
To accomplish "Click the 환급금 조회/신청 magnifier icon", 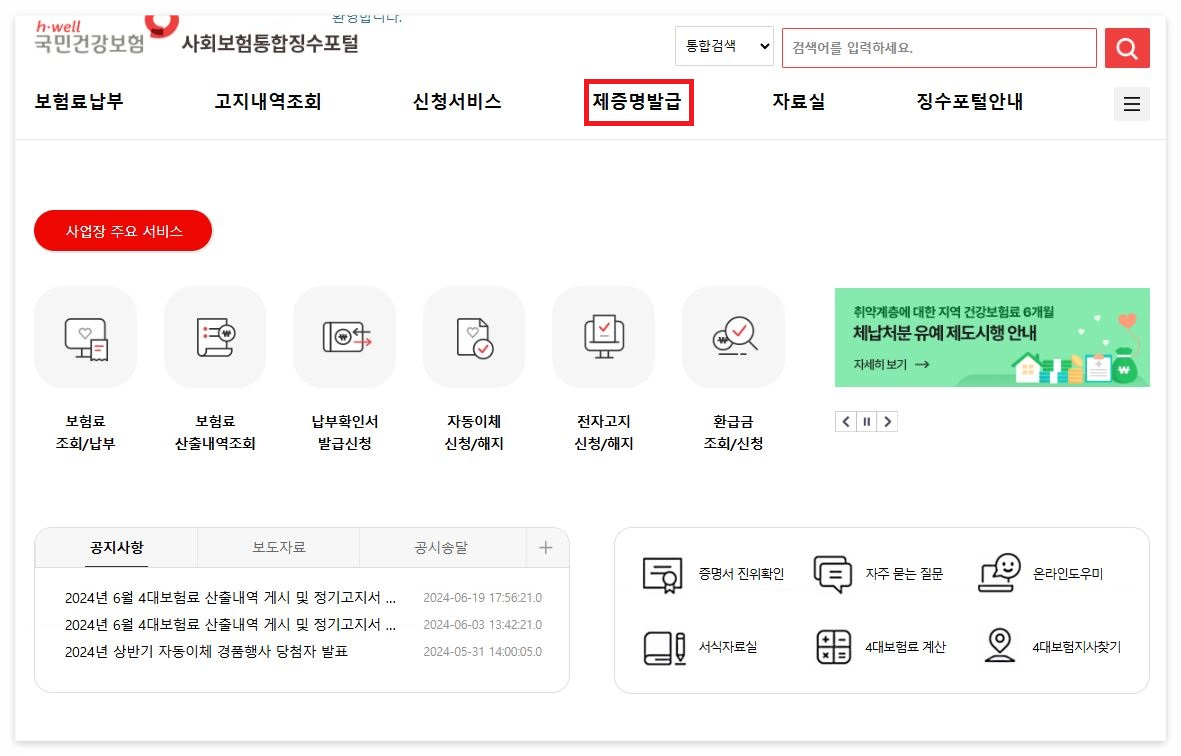I will tap(733, 337).
